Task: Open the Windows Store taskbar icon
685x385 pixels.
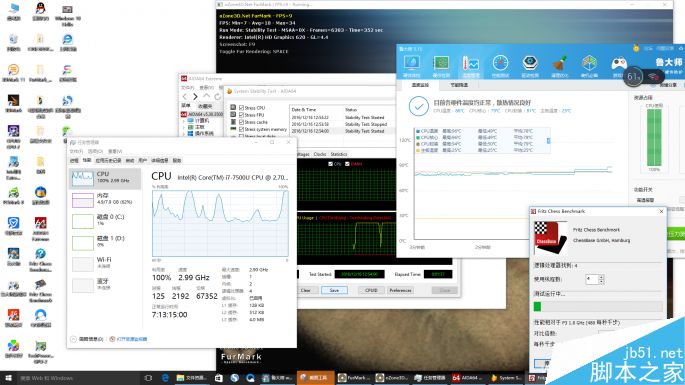Action: click(219, 378)
